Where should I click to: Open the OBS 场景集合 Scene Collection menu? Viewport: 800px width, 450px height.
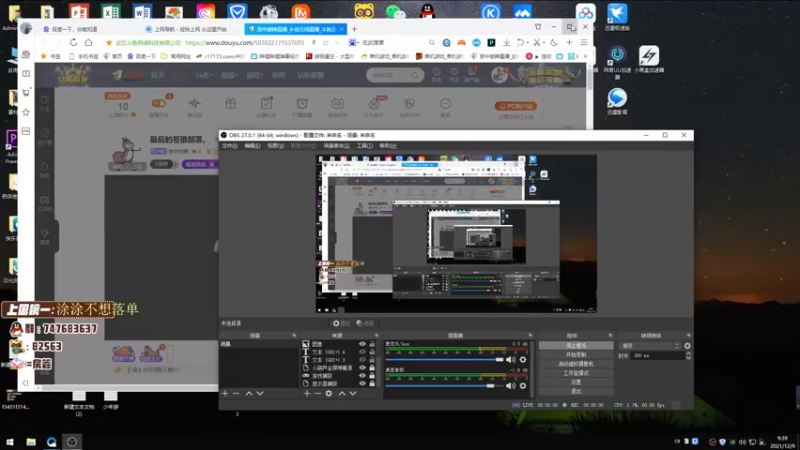pos(337,146)
